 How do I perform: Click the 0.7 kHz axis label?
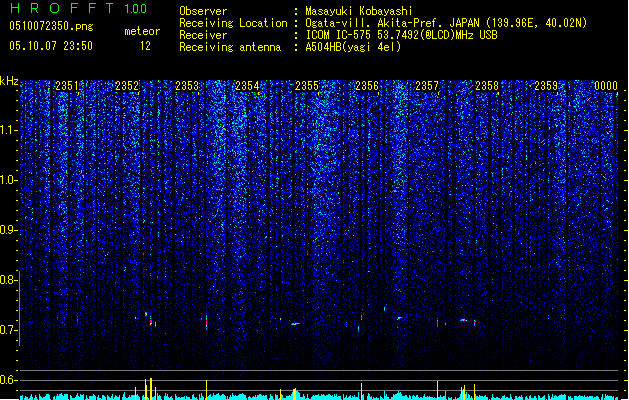click(8, 330)
